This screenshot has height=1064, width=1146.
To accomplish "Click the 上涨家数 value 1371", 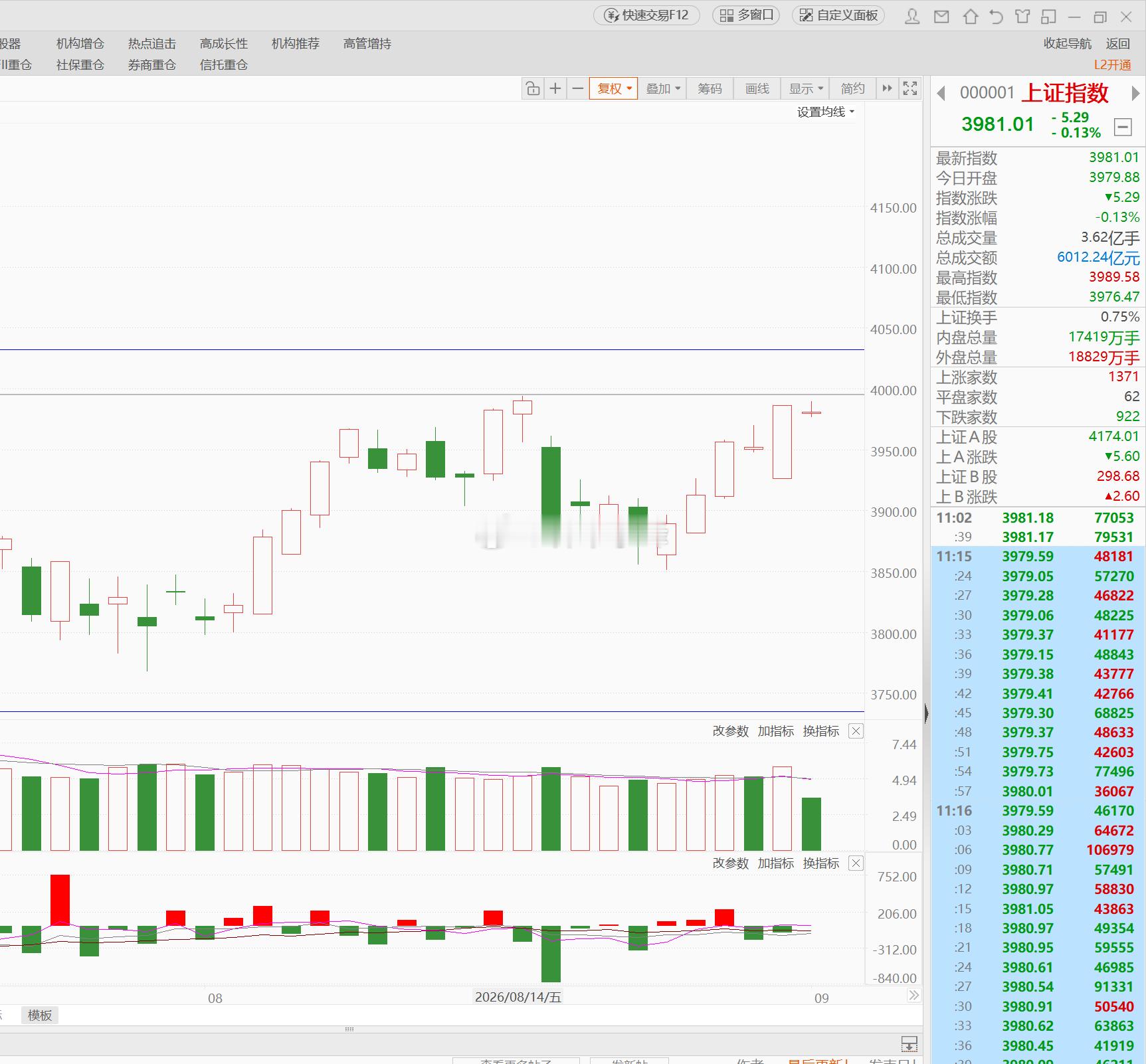I will [1124, 377].
